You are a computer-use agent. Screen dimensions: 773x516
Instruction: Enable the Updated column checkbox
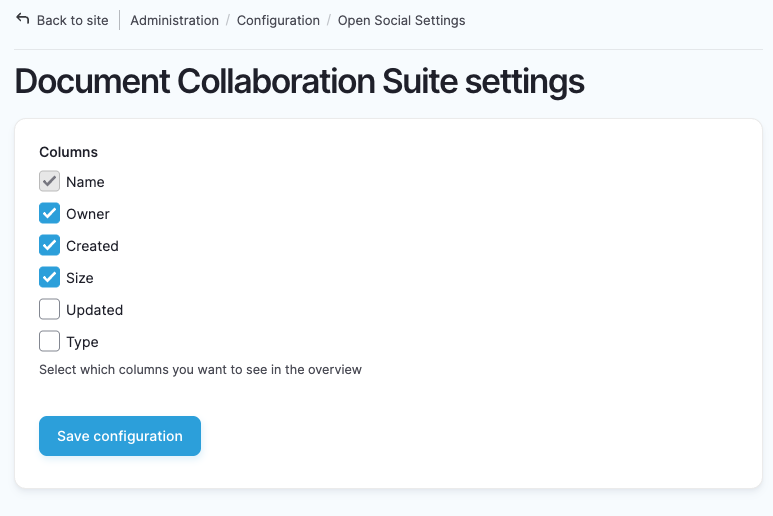(x=49, y=310)
